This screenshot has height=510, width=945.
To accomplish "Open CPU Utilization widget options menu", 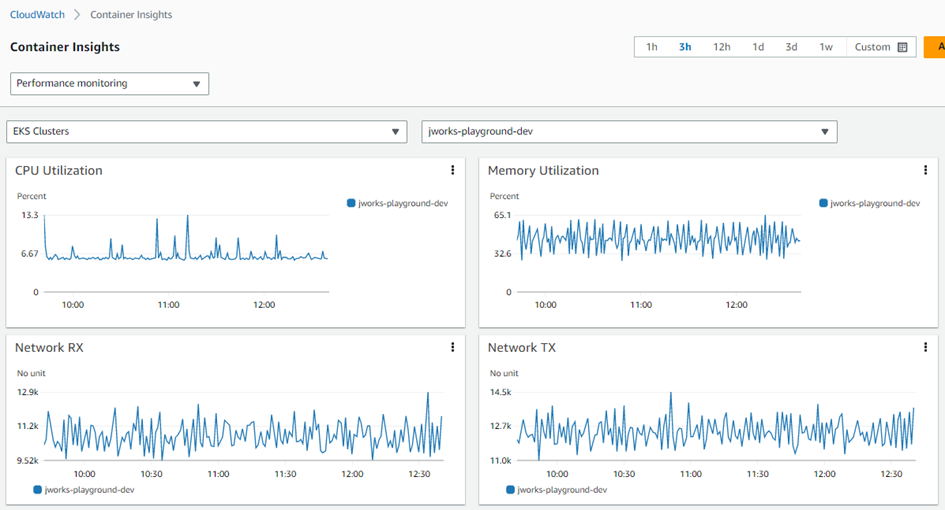I will [x=453, y=170].
